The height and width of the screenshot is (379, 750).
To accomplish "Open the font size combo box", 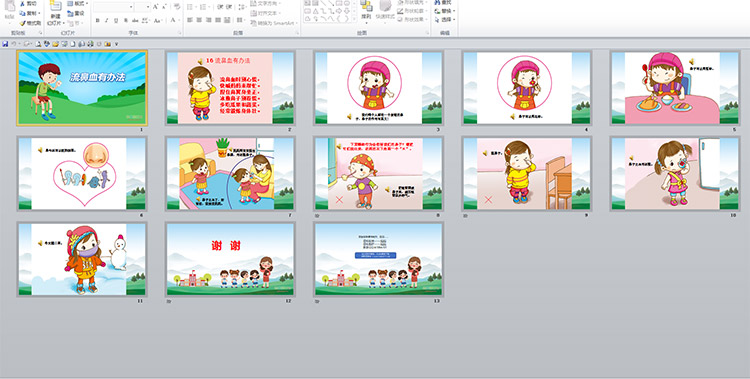I will 143,7.
